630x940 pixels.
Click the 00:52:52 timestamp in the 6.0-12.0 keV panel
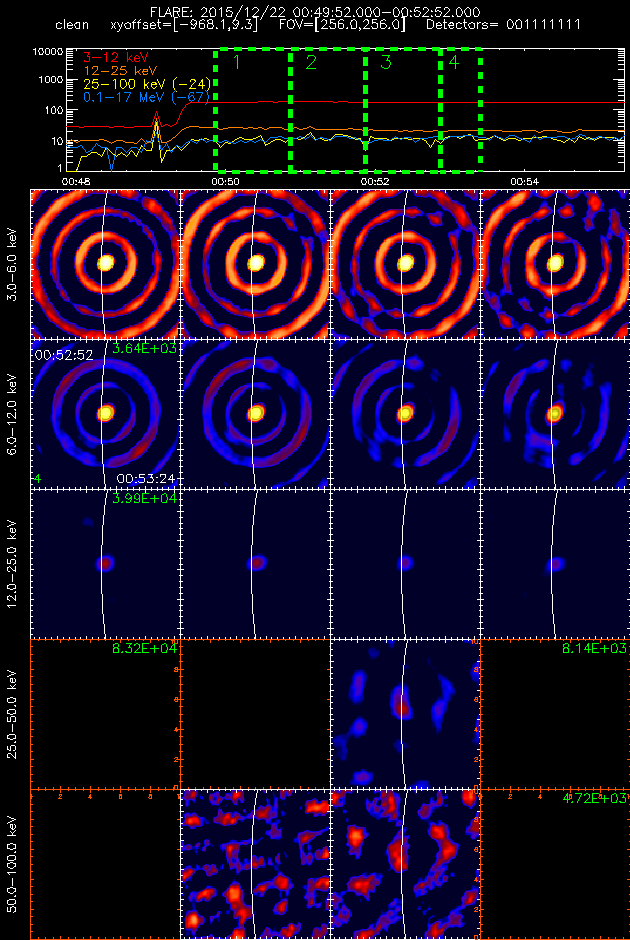pos(64,355)
